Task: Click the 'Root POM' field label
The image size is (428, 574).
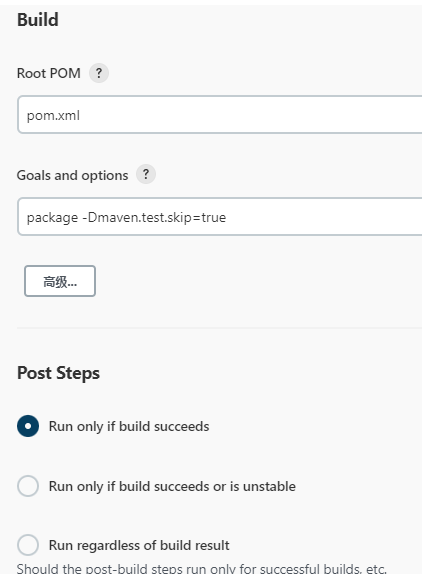Action: pyautogui.click(x=49, y=73)
